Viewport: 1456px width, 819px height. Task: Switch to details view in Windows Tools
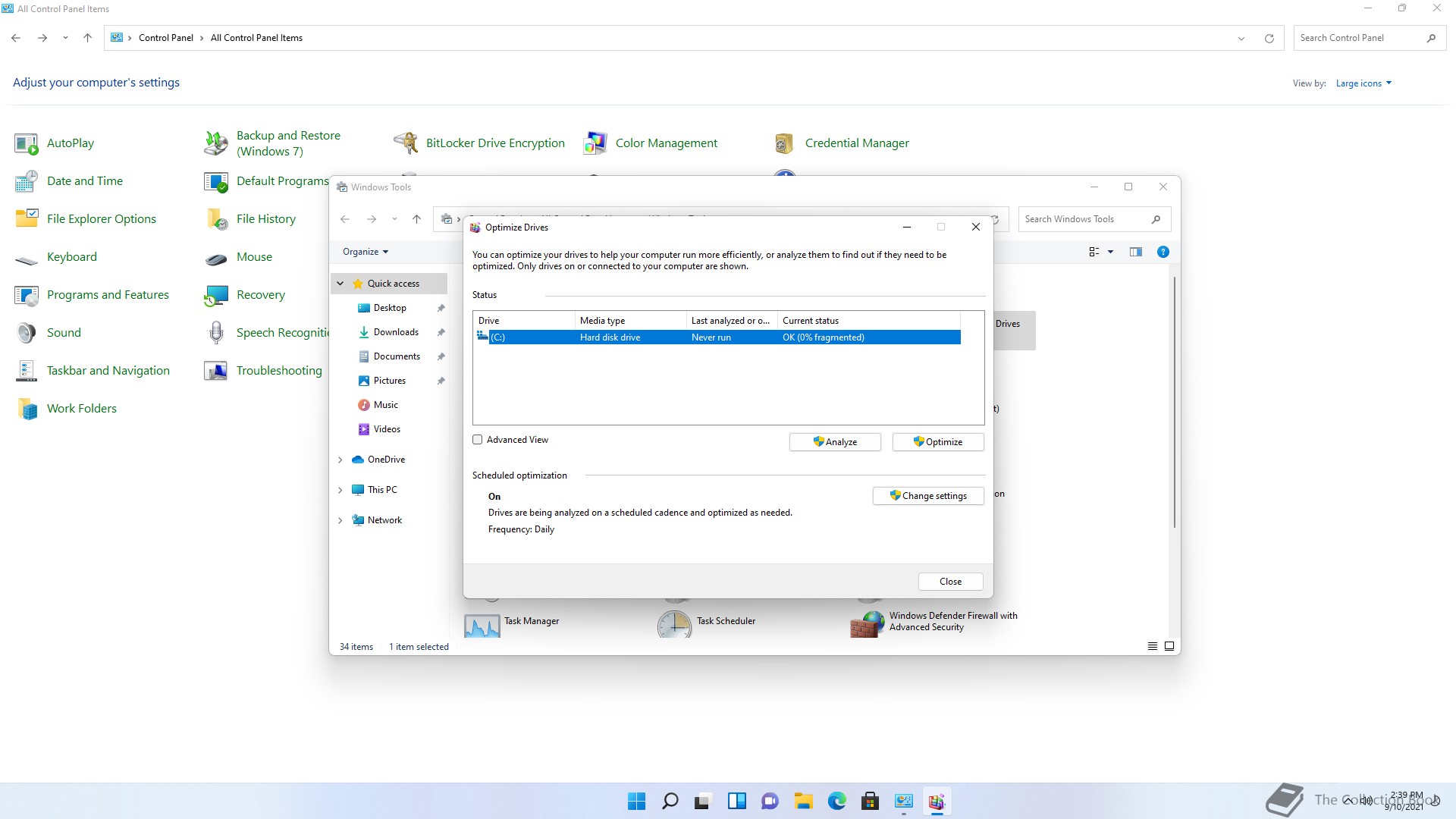coord(1152,647)
